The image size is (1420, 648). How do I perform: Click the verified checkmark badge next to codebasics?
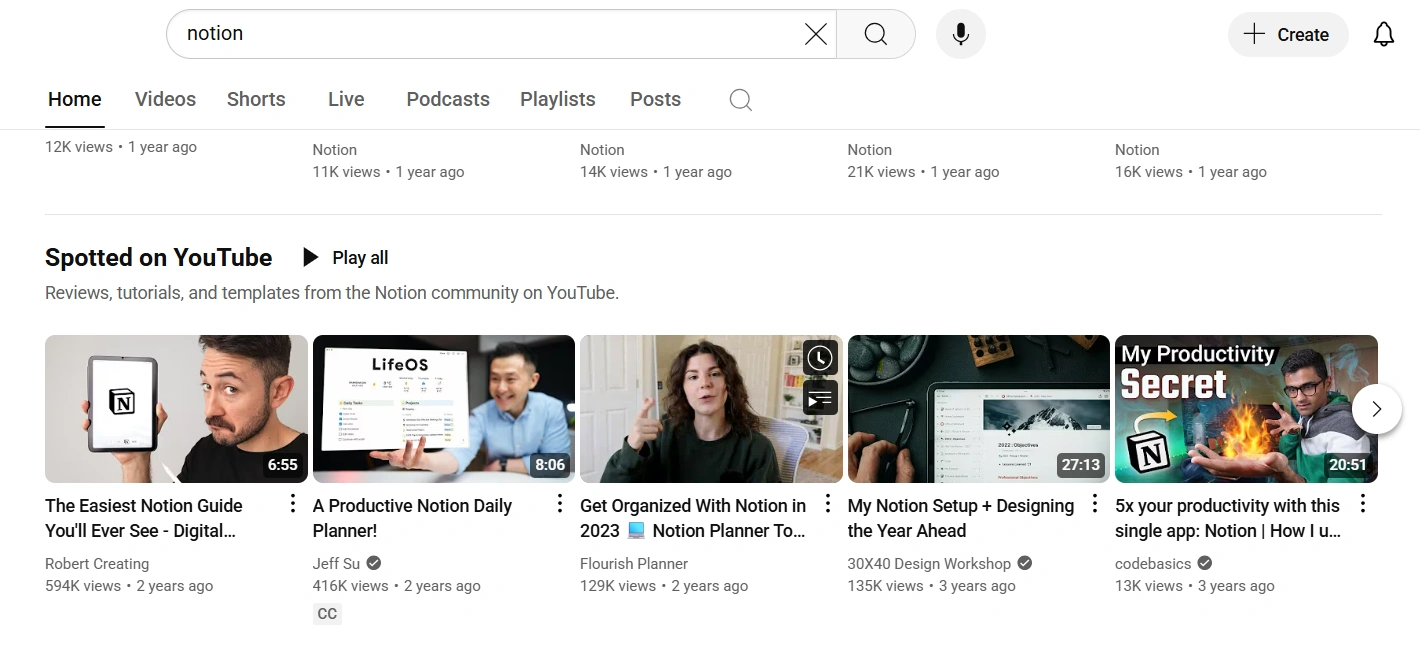(x=1203, y=563)
